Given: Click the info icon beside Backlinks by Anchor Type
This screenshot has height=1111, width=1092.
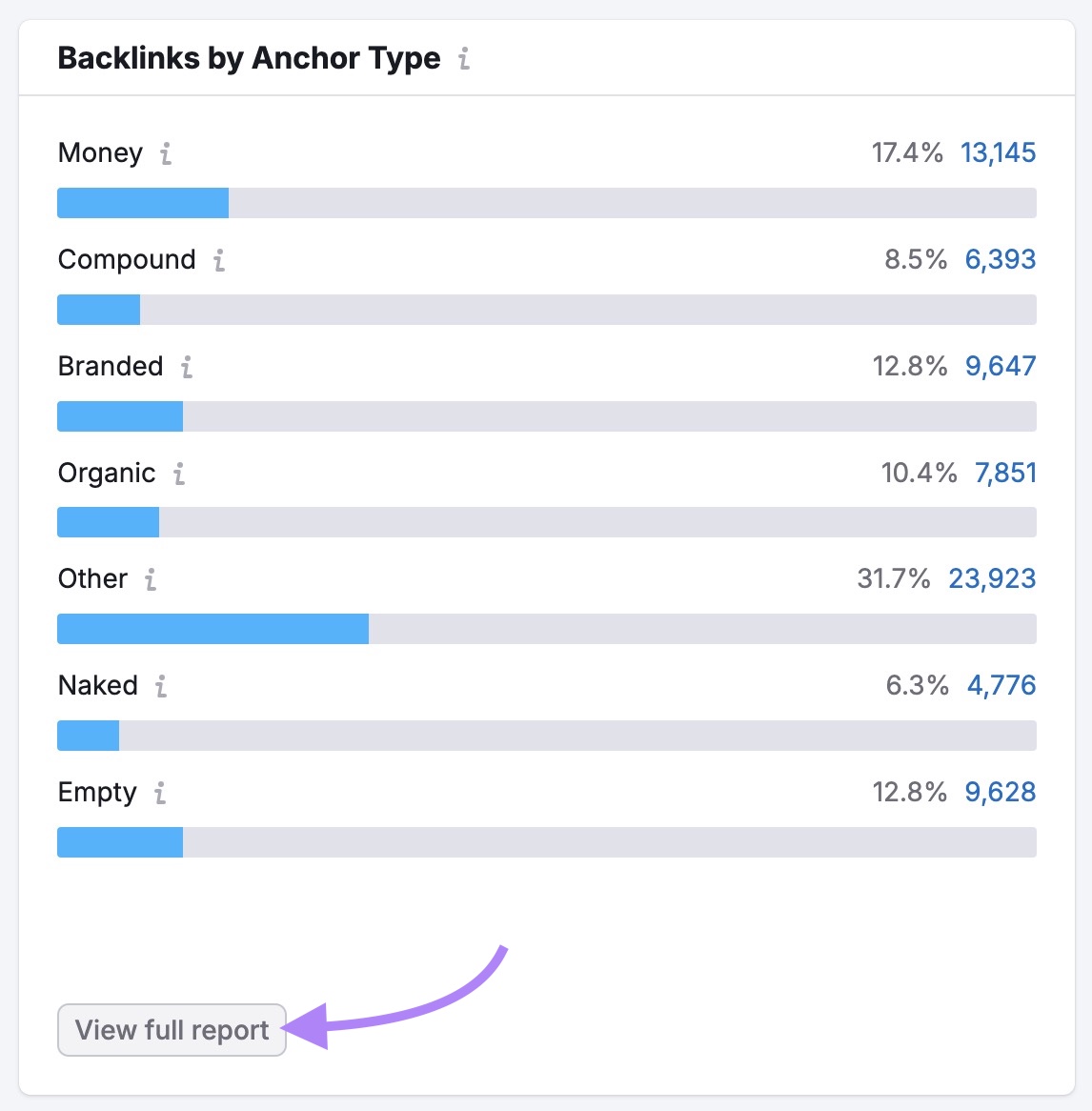Looking at the screenshot, I should [x=464, y=58].
